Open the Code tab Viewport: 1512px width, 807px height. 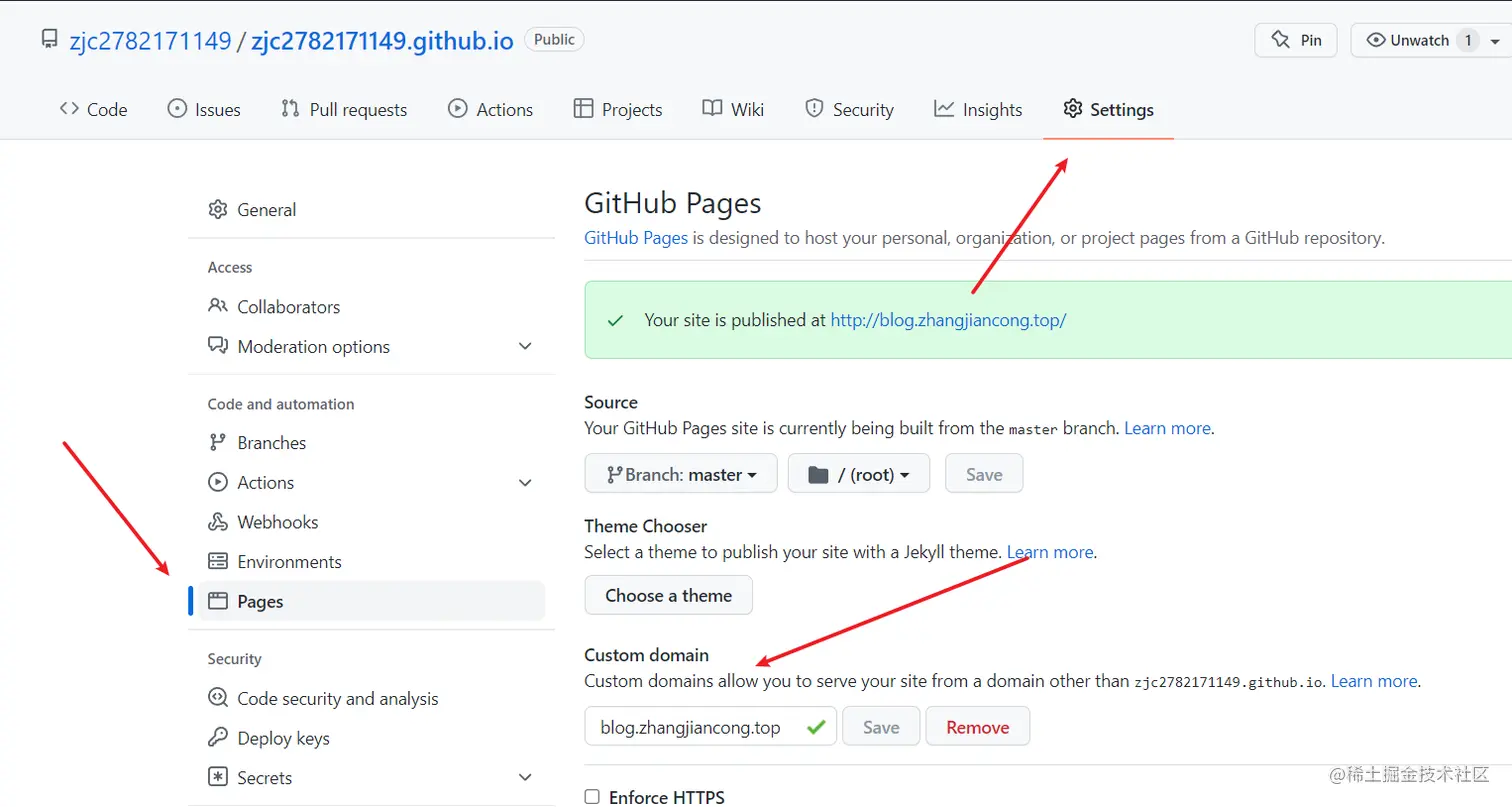[x=93, y=109]
